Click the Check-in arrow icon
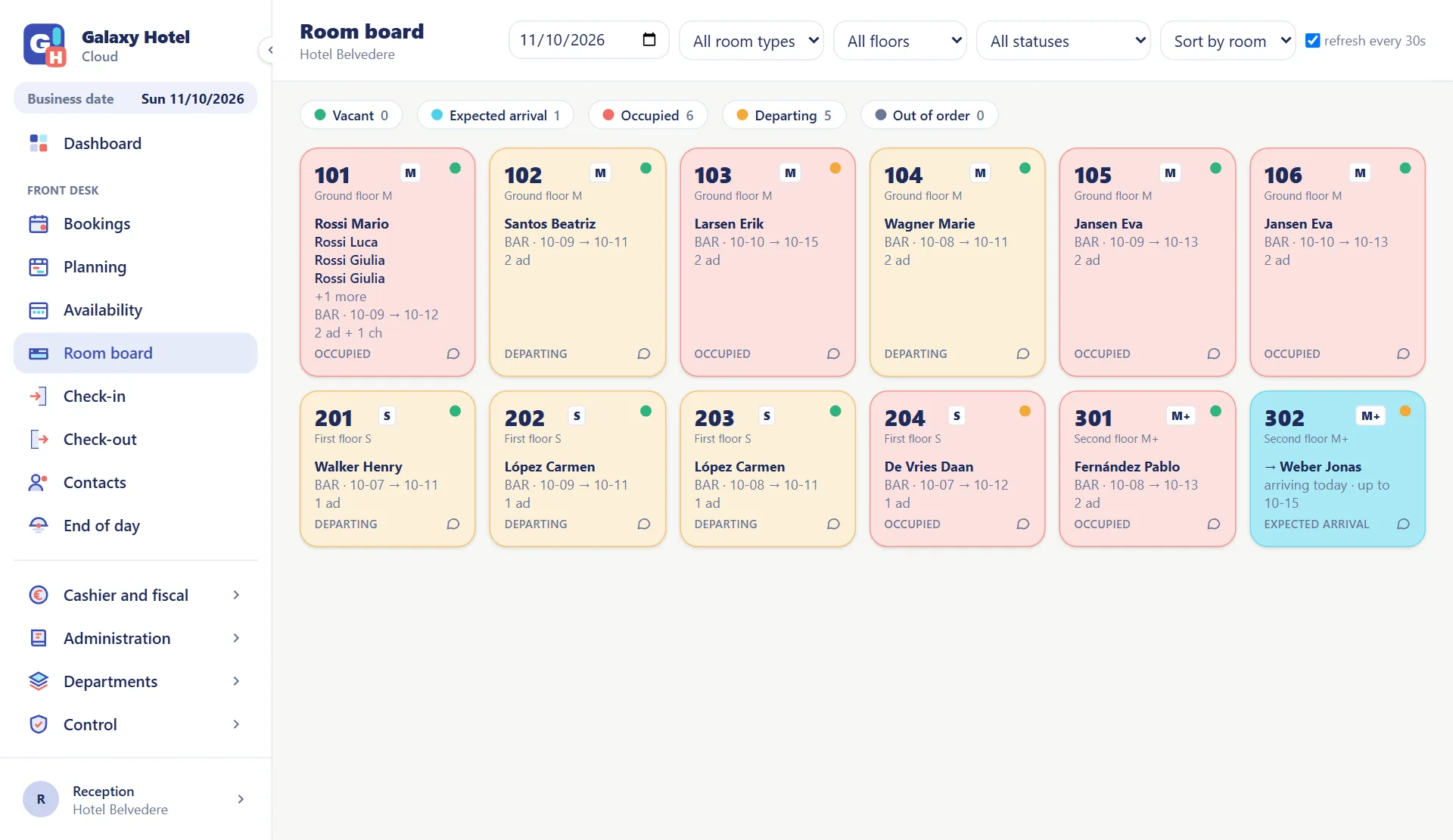 (39, 397)
